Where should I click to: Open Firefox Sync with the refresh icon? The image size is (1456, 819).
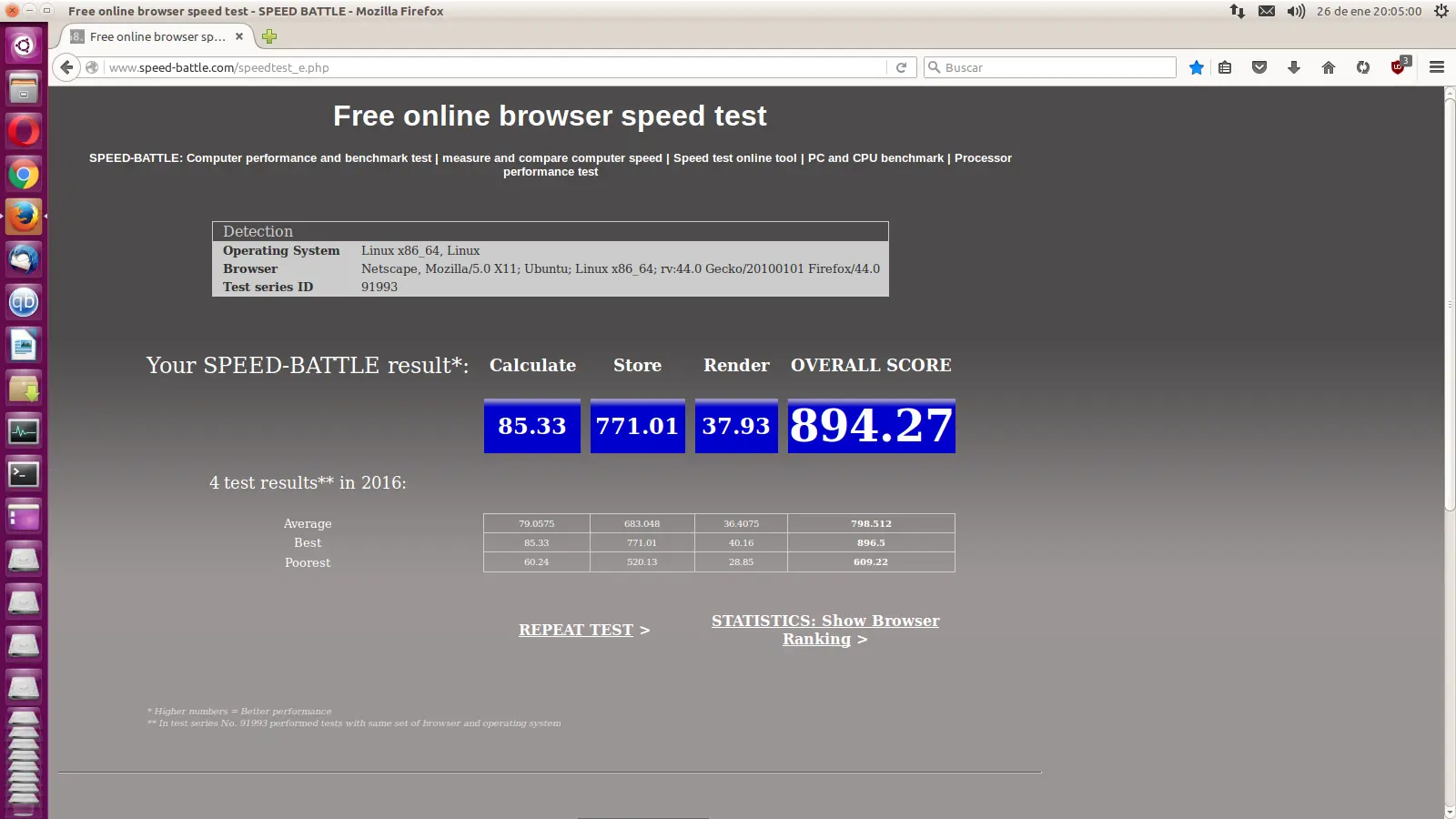click(x=1362, y=66)
